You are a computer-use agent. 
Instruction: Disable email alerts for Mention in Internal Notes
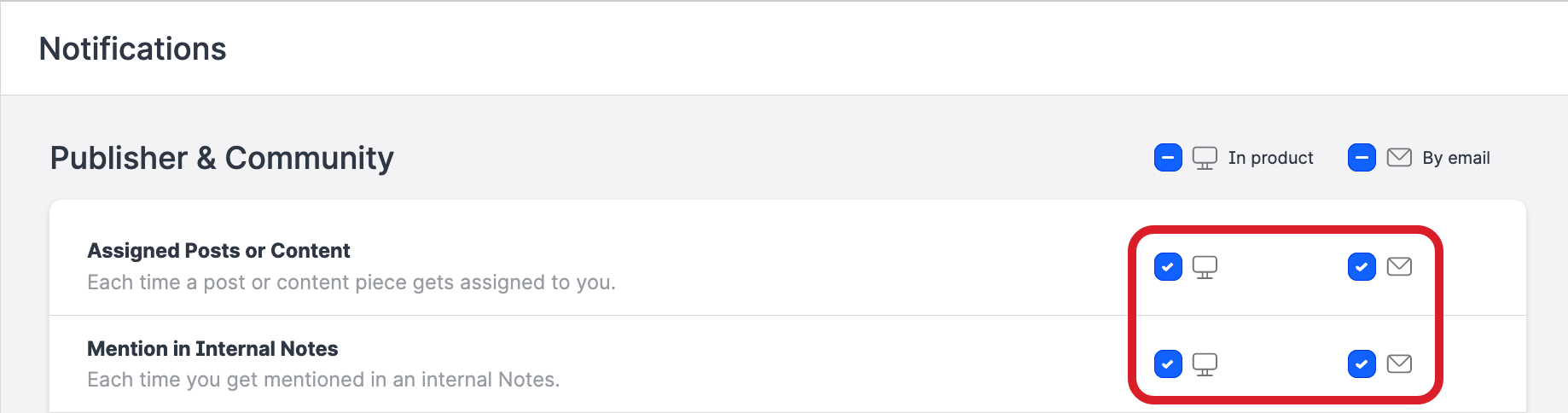coord(1362,364)
